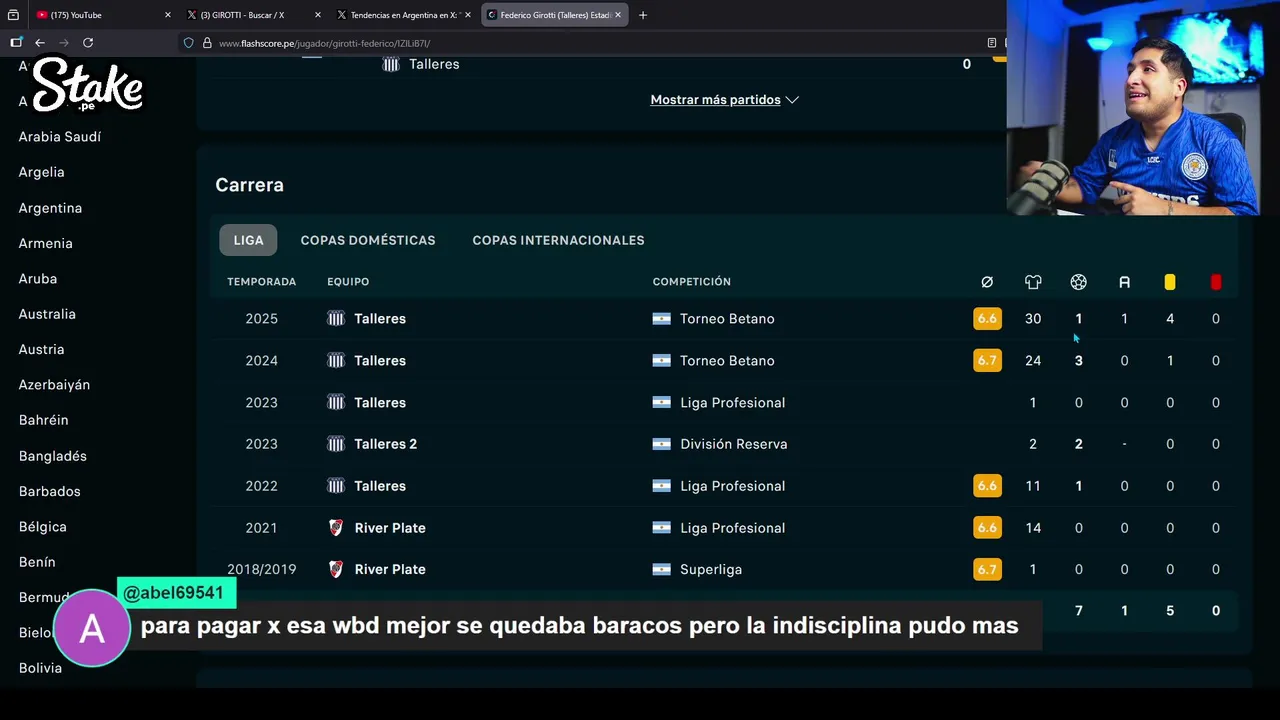The width and height of the screenshot is (1280, 720).
Task: Open Talleres team in 2025 row
Action: click(380, 319)
